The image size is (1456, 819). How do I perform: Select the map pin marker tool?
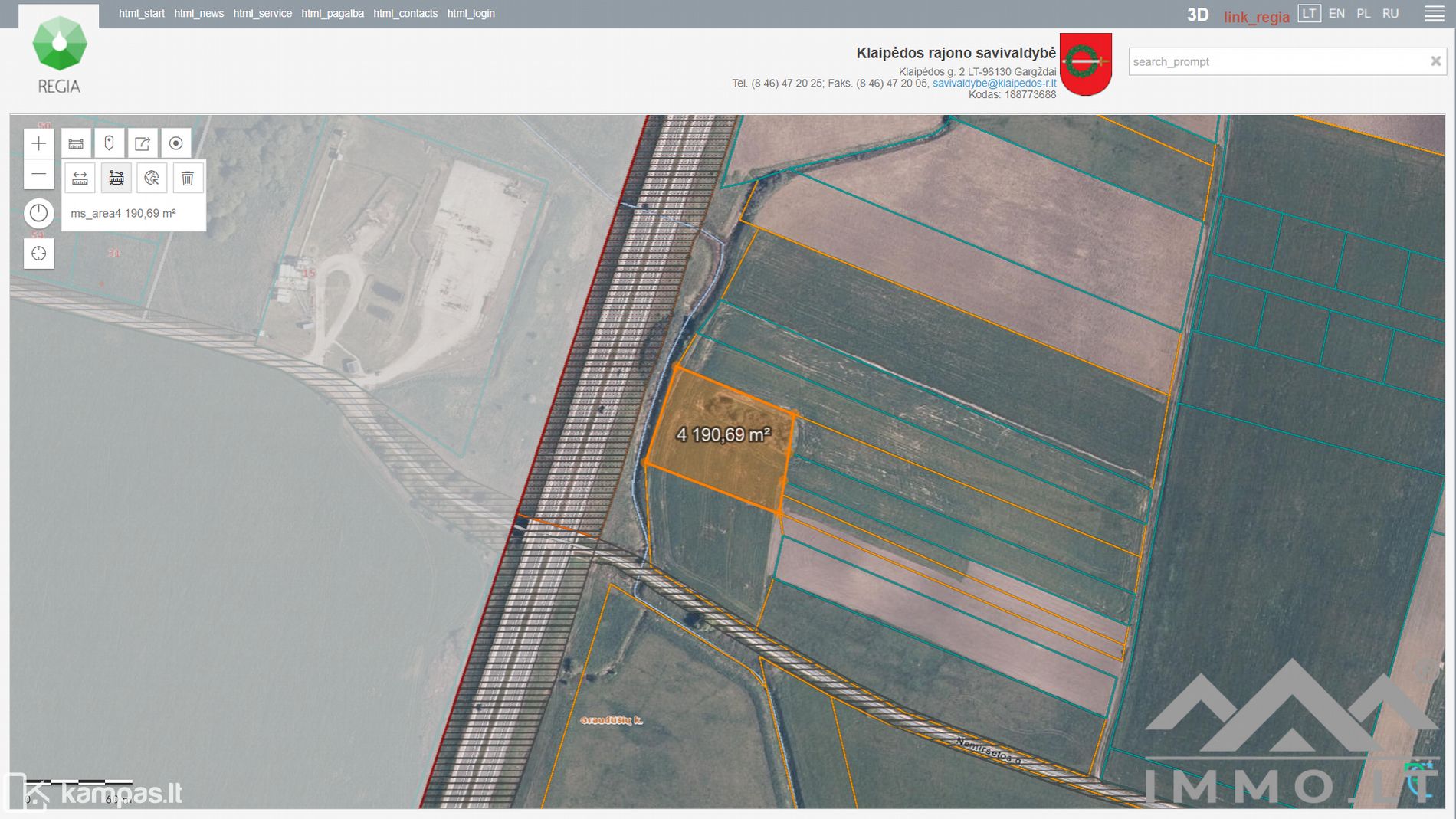pos(109,143)
